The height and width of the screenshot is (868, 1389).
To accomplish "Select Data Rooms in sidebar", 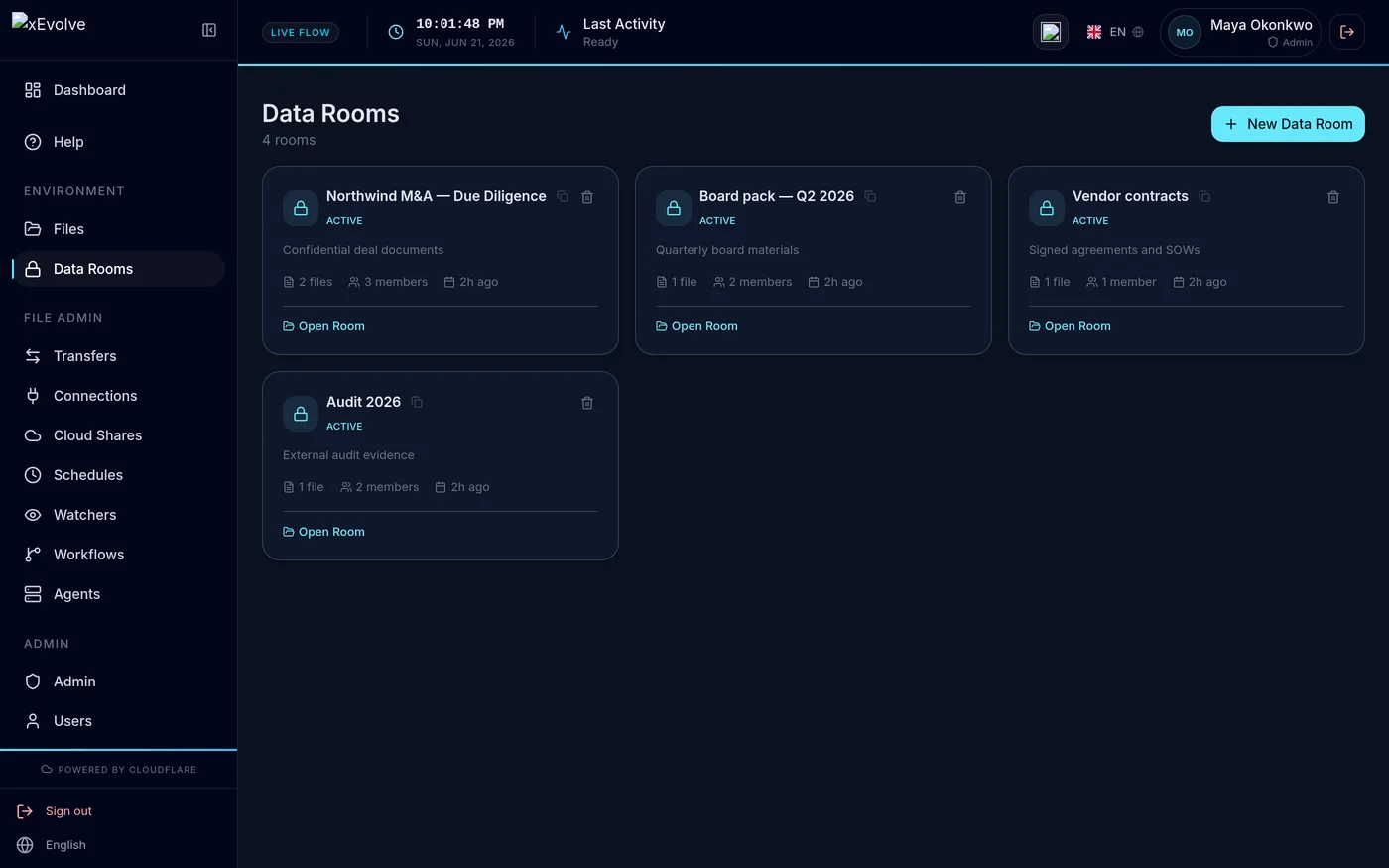I will click(118, 269).
